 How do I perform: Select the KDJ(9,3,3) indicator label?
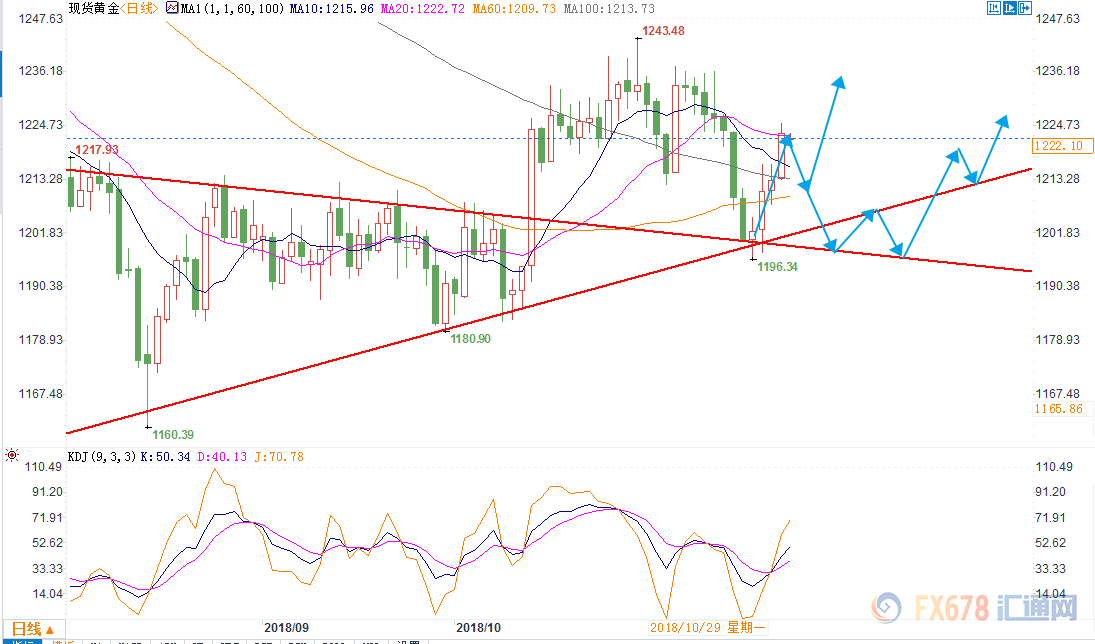pyautogui.click(x=101, y=457)
